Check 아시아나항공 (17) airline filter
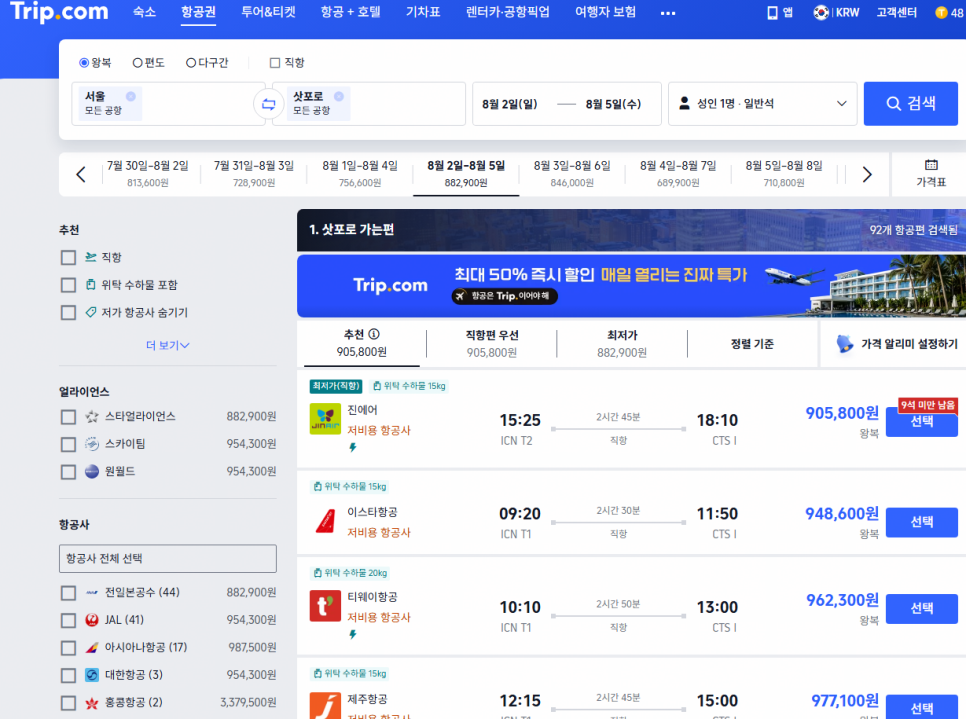This screenshot has width=966, height=719. [x=68, y=648]
